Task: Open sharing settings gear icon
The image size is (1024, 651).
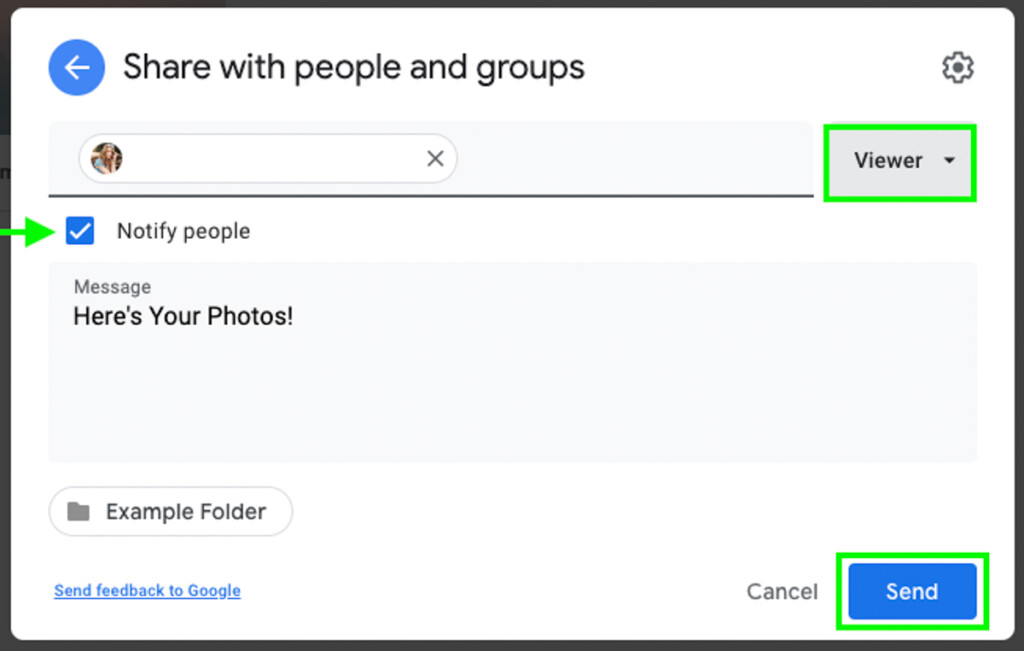Action: coord(957,67)
